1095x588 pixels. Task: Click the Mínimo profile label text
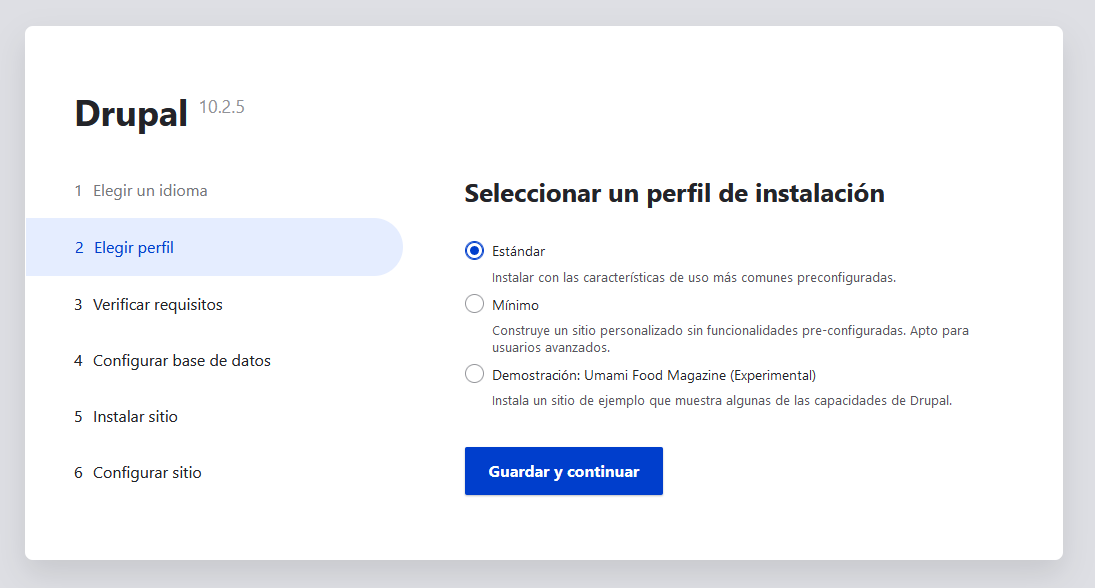(516, 304)
